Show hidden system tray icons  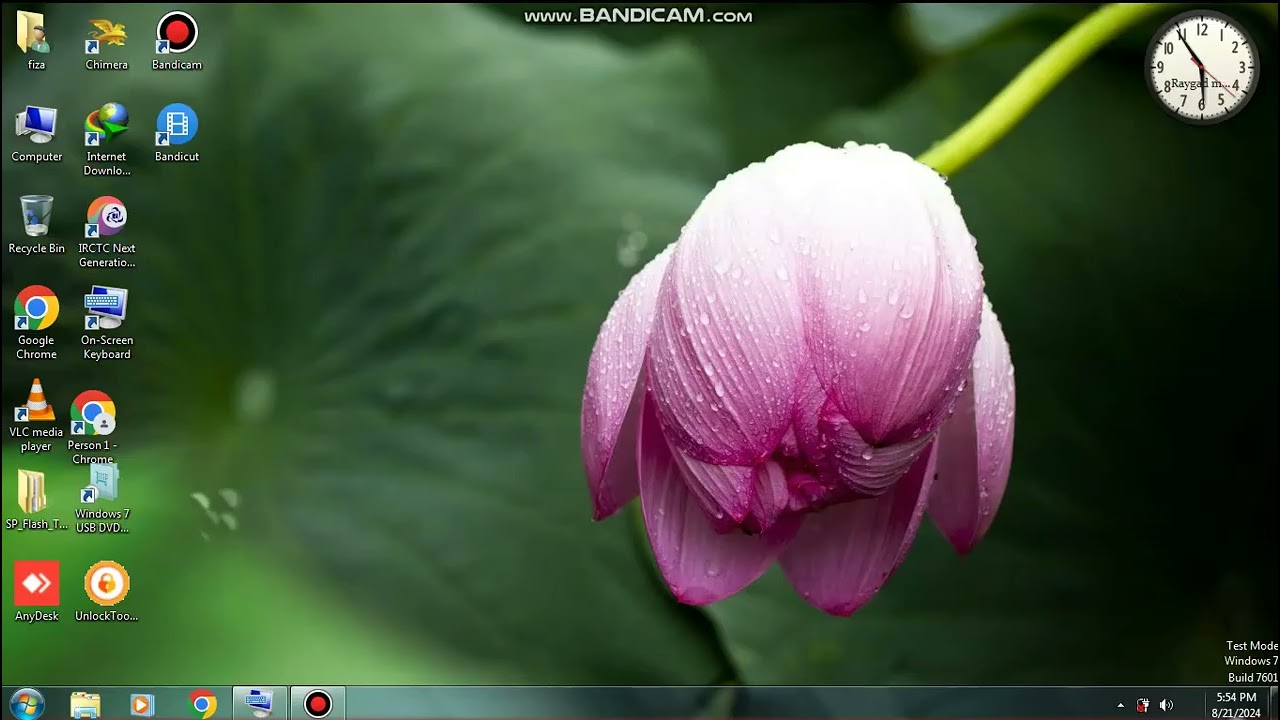1120,705
